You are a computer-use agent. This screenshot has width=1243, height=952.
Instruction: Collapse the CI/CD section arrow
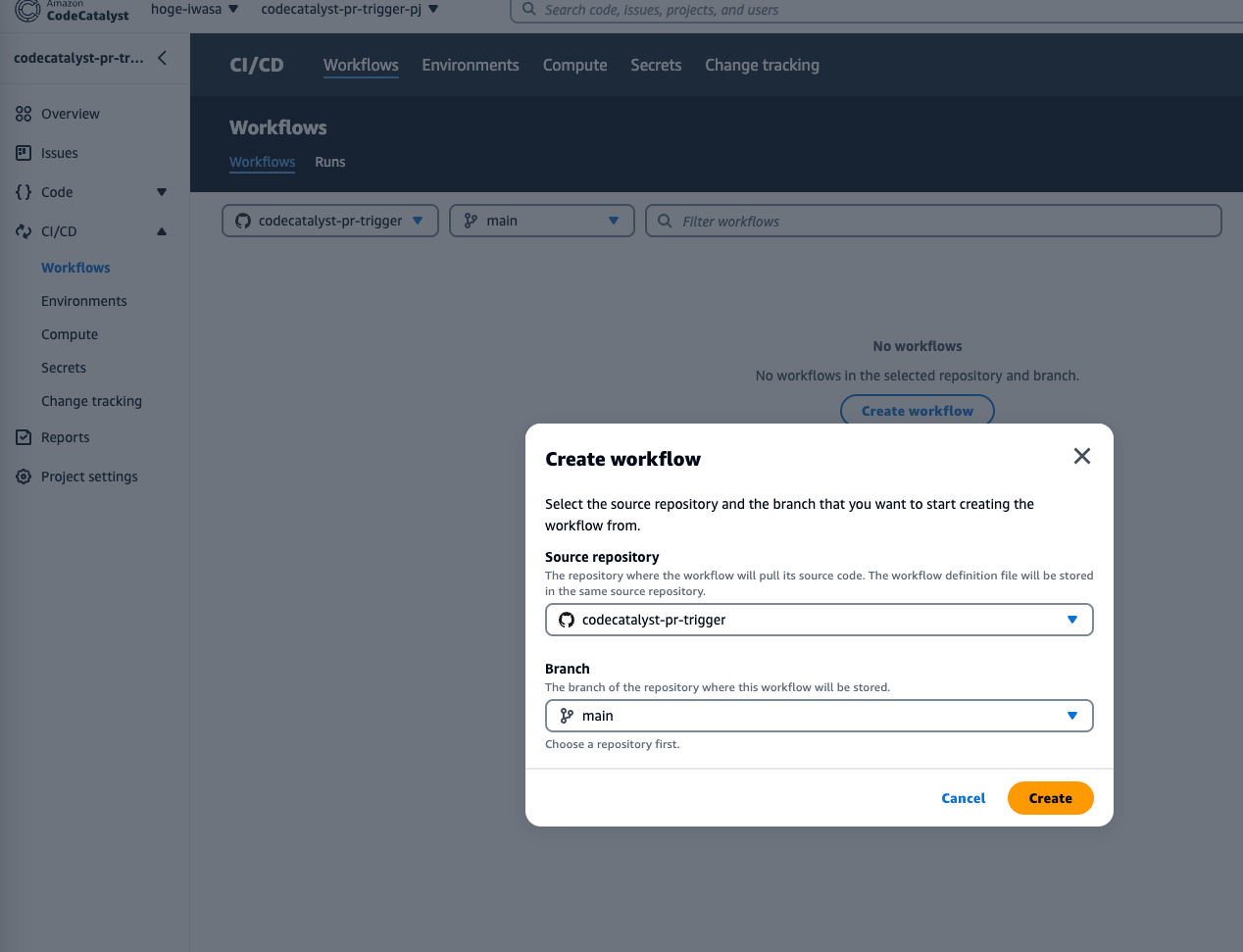click(162, 231)
